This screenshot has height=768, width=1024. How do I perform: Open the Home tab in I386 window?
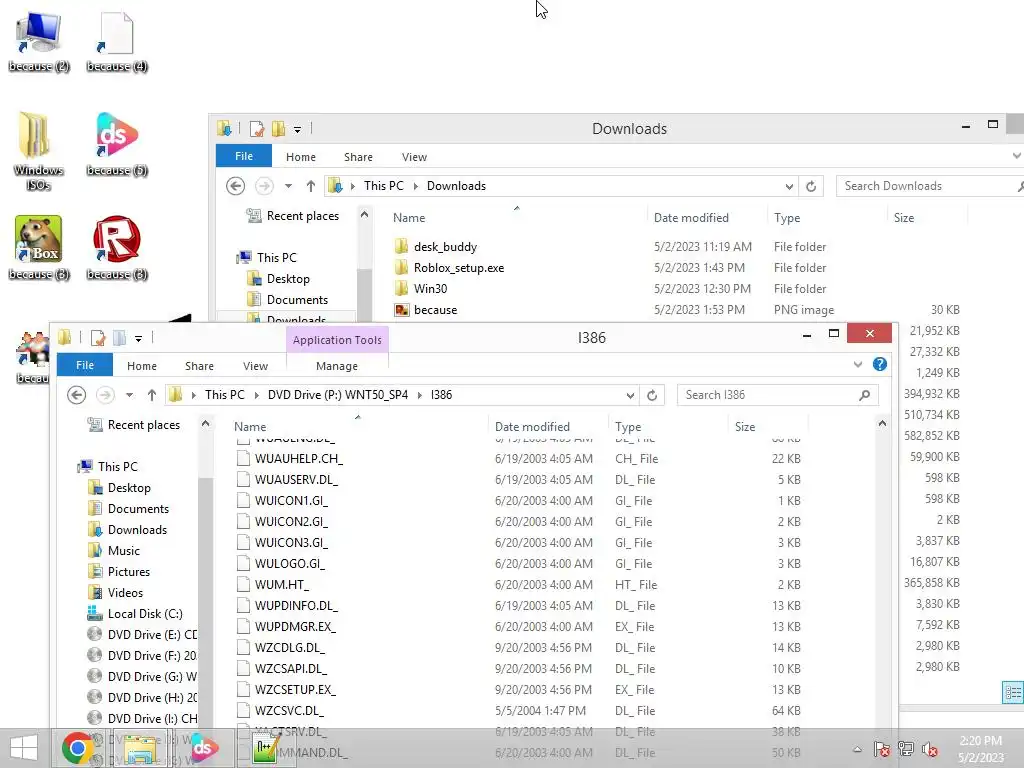(142, 366)
